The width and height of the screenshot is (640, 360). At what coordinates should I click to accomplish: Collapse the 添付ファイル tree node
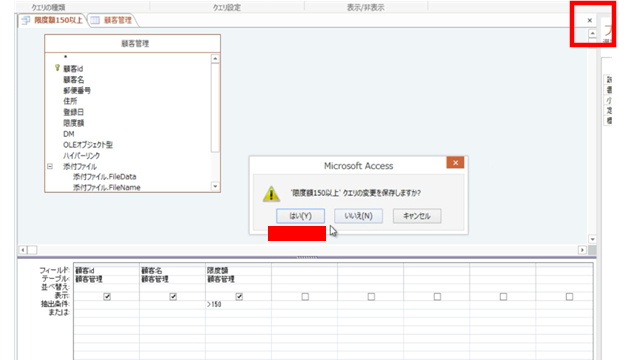(x=50, y=167)
